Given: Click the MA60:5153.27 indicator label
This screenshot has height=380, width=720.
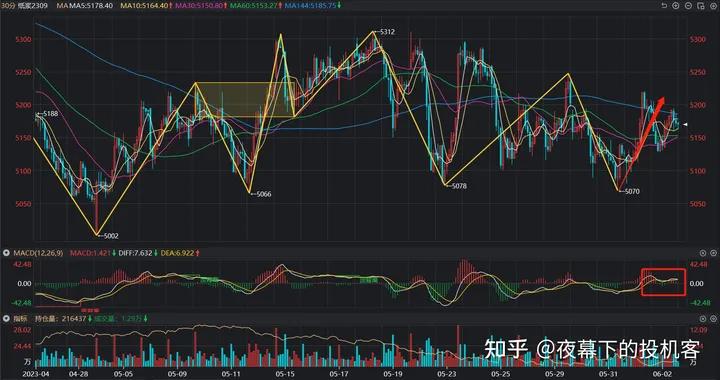Looking at the screenshot, I should 252,6.
